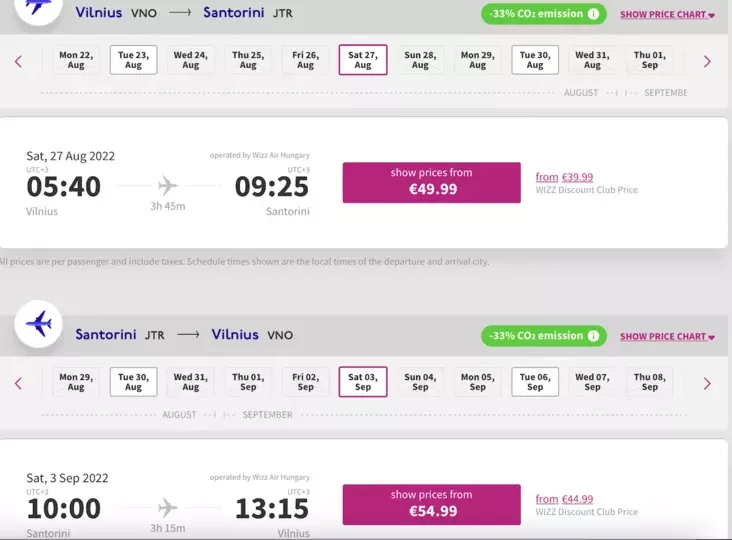The width and height of the screenshot is (732, 540).
Task: Click the Vilnius to Santorini plane logo
Action: 39,8
